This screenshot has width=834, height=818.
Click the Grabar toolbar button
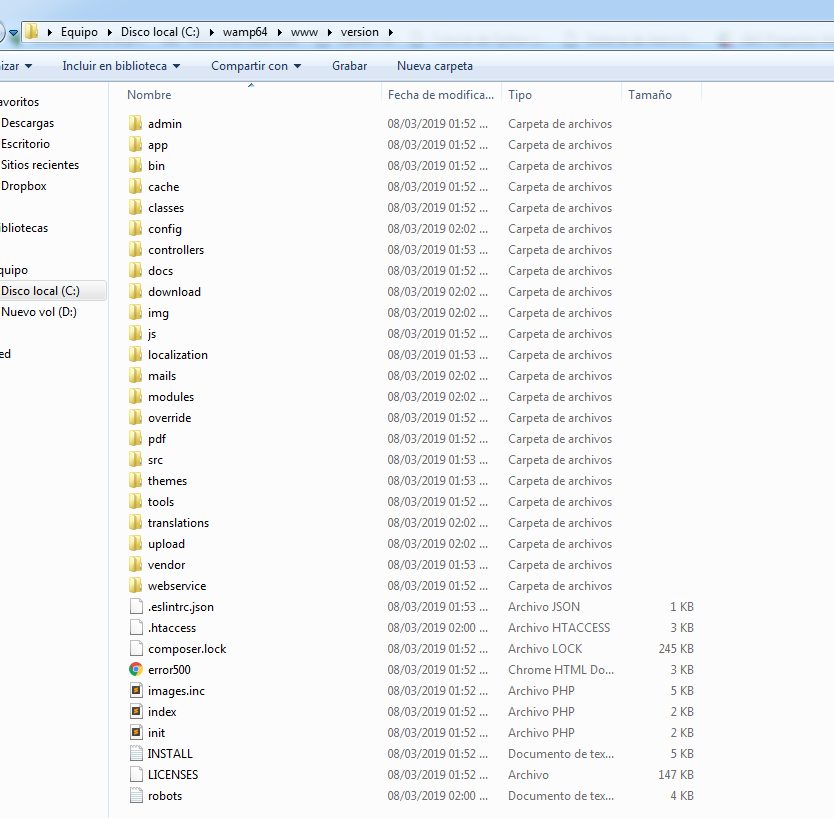coord(349,66)
